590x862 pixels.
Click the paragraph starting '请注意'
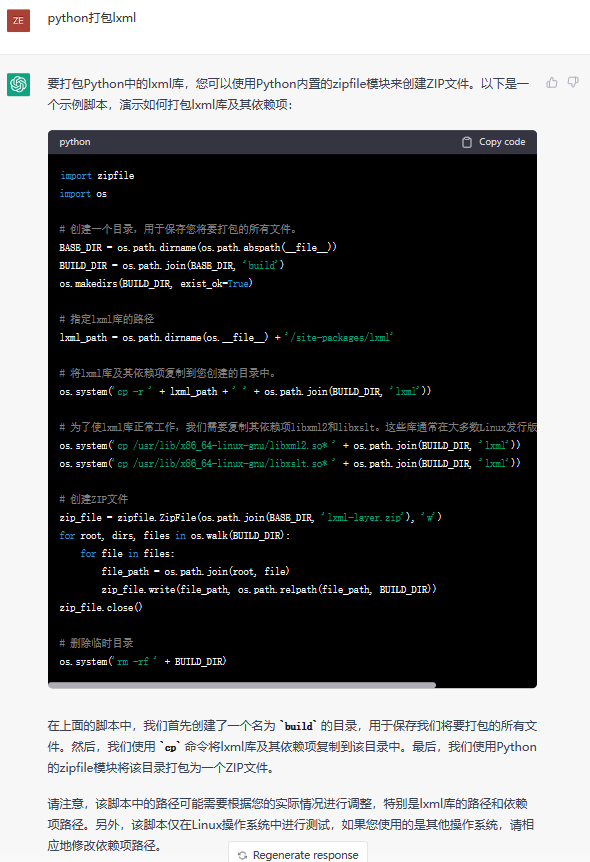coord(291,825)
